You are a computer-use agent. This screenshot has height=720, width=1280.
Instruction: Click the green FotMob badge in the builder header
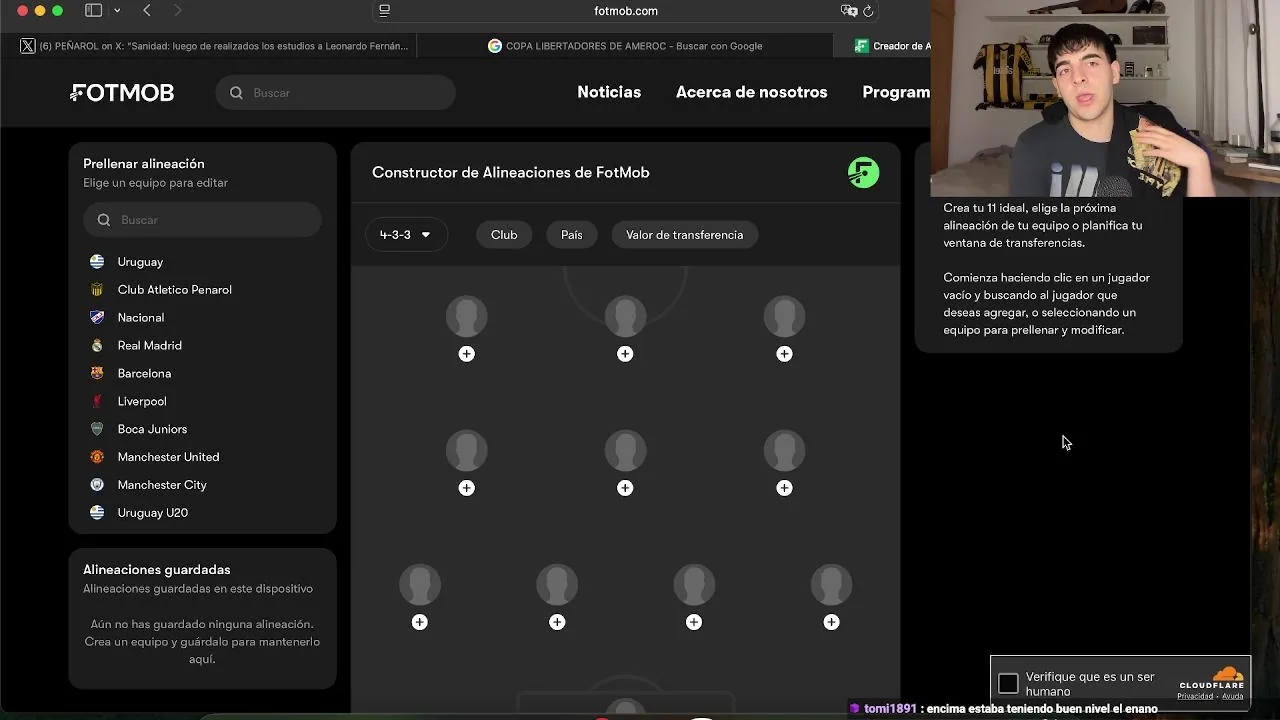863,173
